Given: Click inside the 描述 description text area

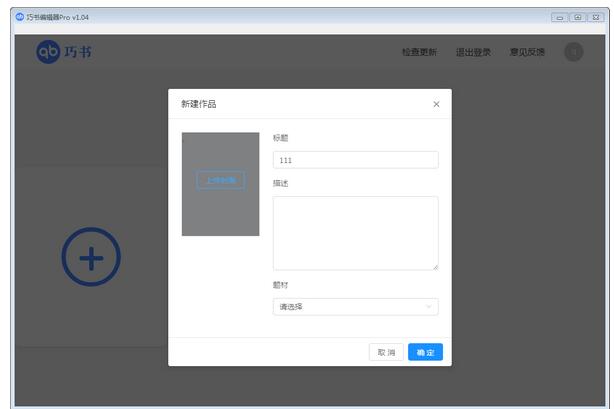Looking at the screenshot, I should (355, 232).
